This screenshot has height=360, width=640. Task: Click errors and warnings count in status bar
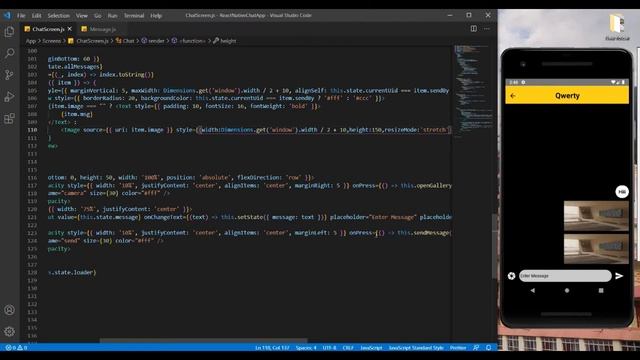click(16, 348)
